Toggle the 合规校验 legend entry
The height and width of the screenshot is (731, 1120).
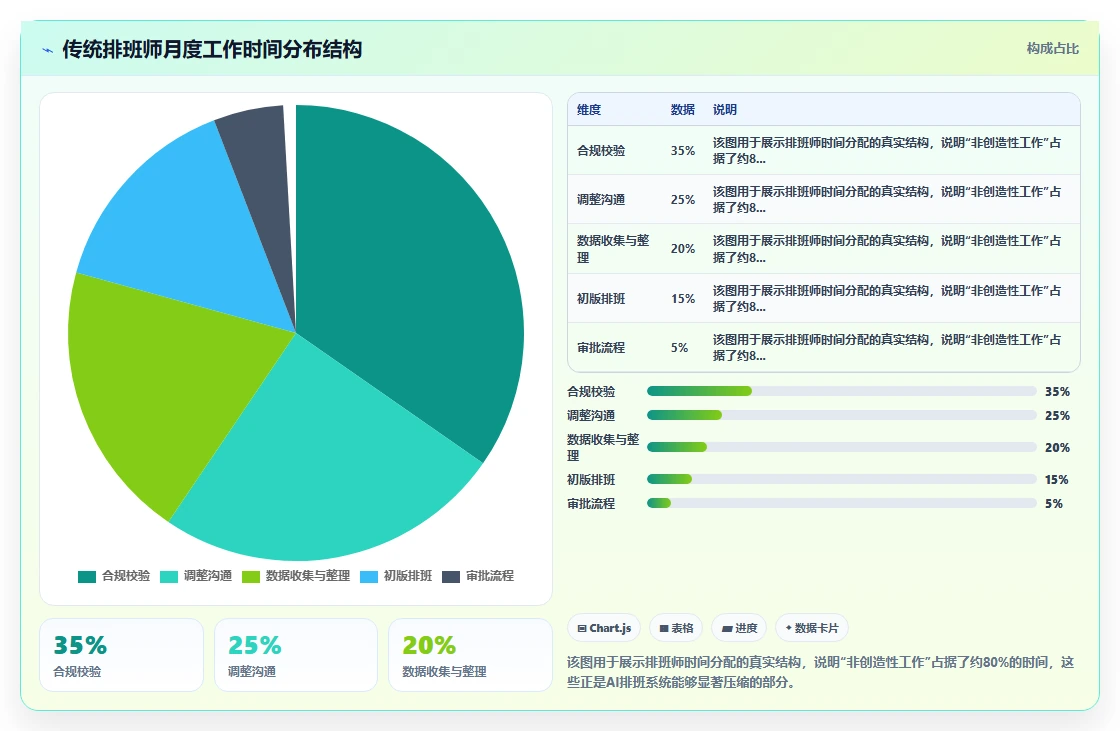click(114, 576)
